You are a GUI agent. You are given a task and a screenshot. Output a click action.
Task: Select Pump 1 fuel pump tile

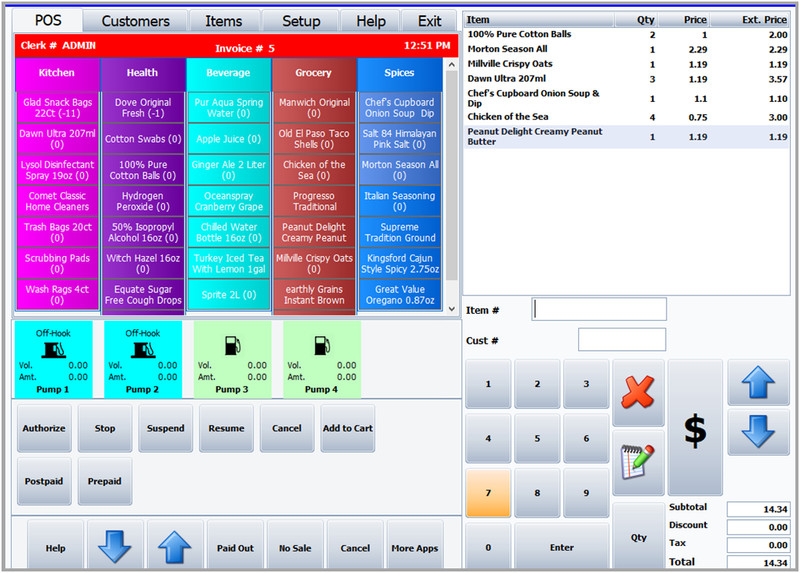point(53,360)
